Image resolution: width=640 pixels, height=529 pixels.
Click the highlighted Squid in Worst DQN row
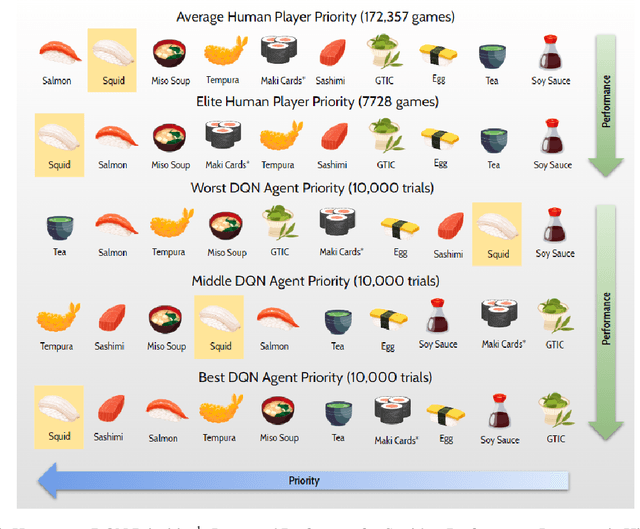[497, 234]
